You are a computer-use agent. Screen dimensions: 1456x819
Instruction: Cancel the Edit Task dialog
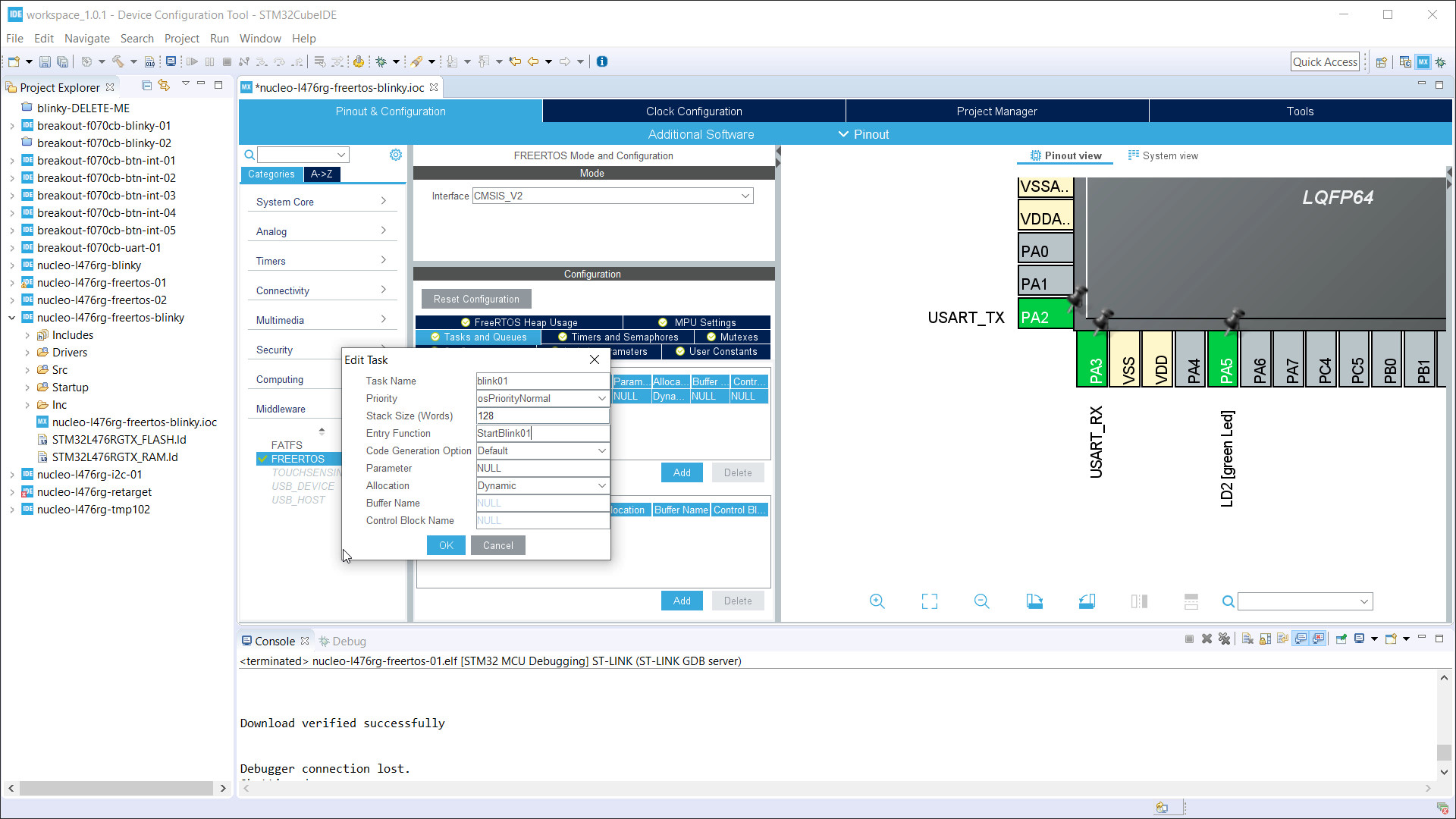(497, 545)
